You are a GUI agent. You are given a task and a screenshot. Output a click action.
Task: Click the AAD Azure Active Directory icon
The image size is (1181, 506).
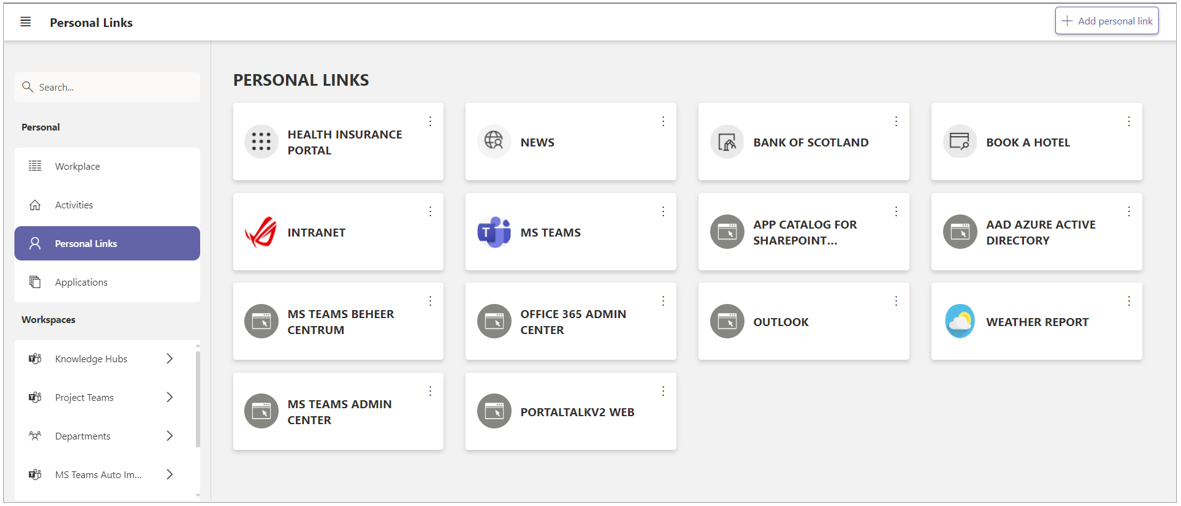(960, 232)
